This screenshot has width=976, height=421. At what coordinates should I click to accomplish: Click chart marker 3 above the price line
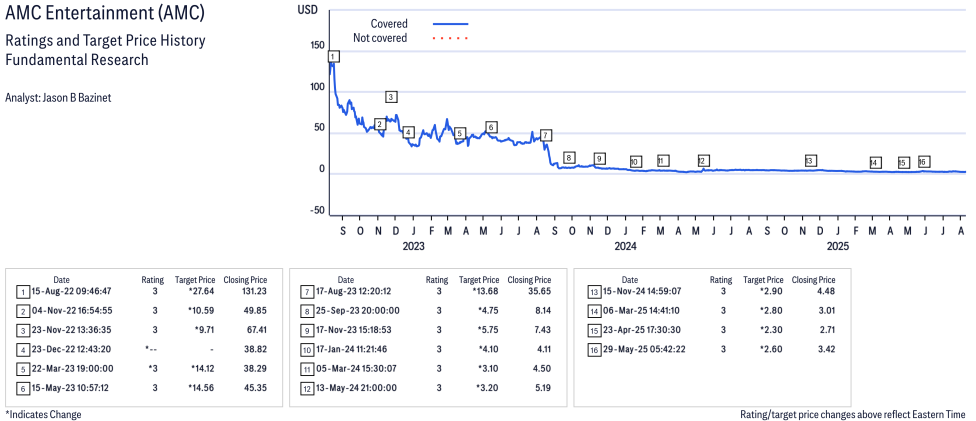pos(391,97)
